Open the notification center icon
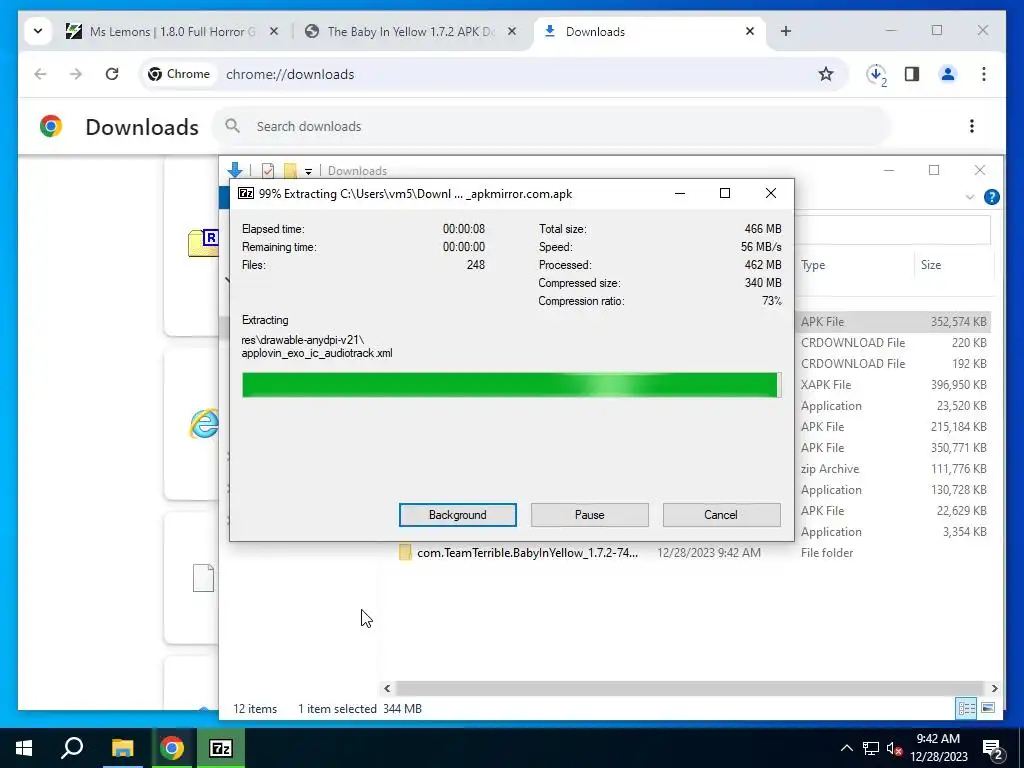1024x768 pixels. click(993, 748)
